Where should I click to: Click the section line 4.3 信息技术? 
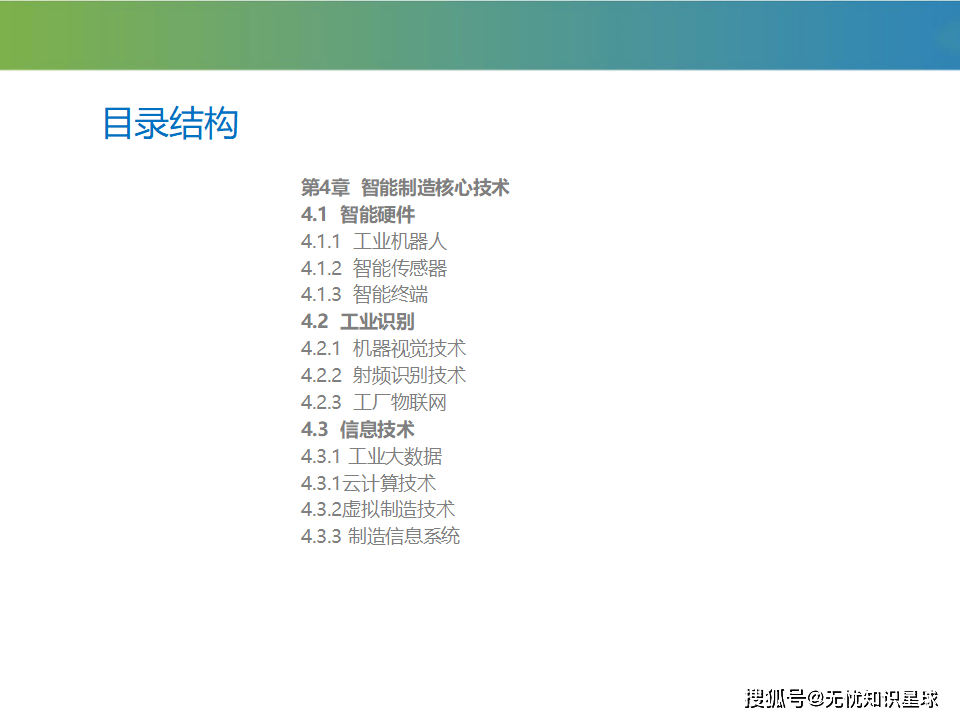(x=358, y=429)
